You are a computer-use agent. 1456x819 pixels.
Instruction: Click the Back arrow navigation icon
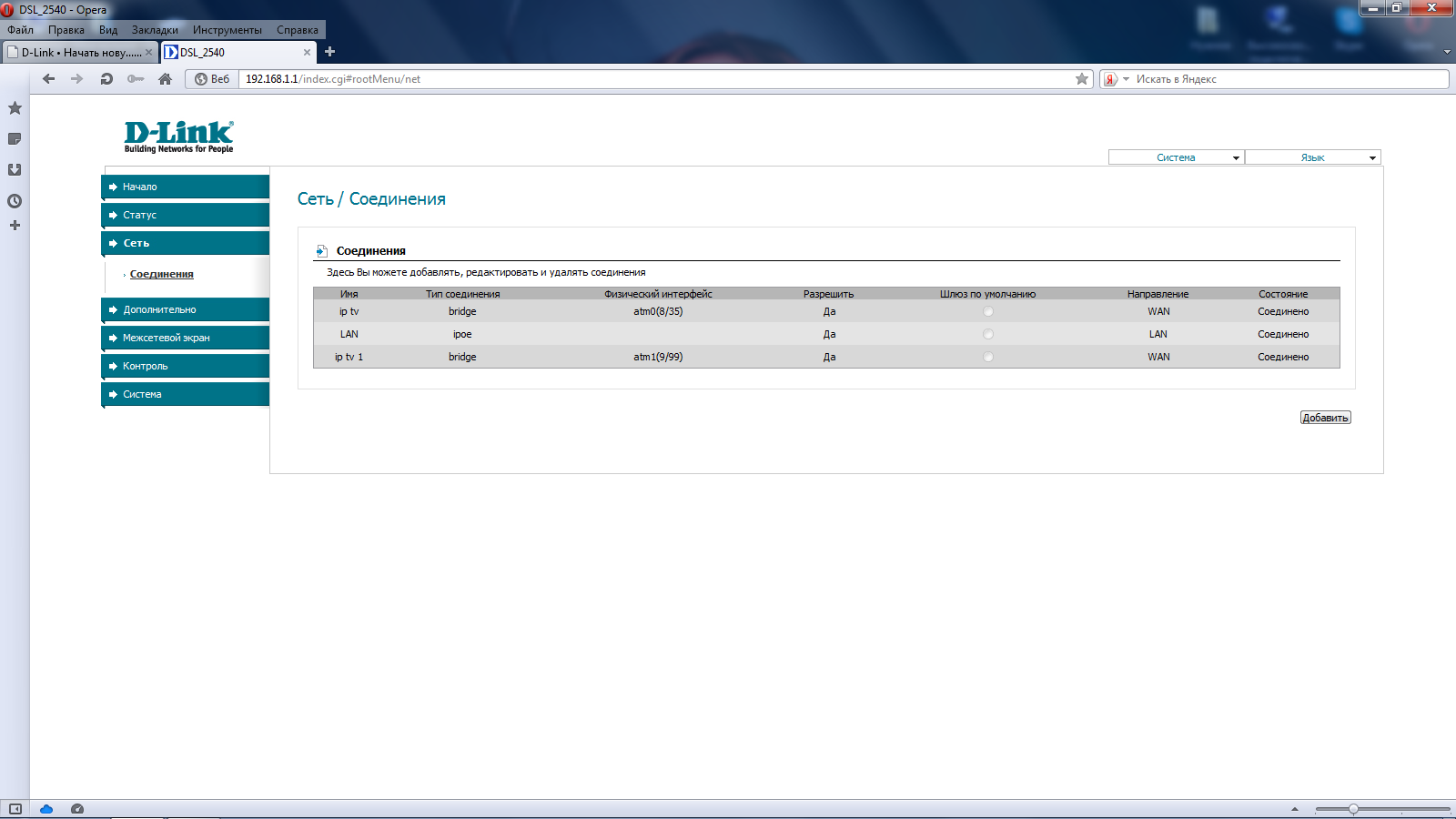click(49, 79)
